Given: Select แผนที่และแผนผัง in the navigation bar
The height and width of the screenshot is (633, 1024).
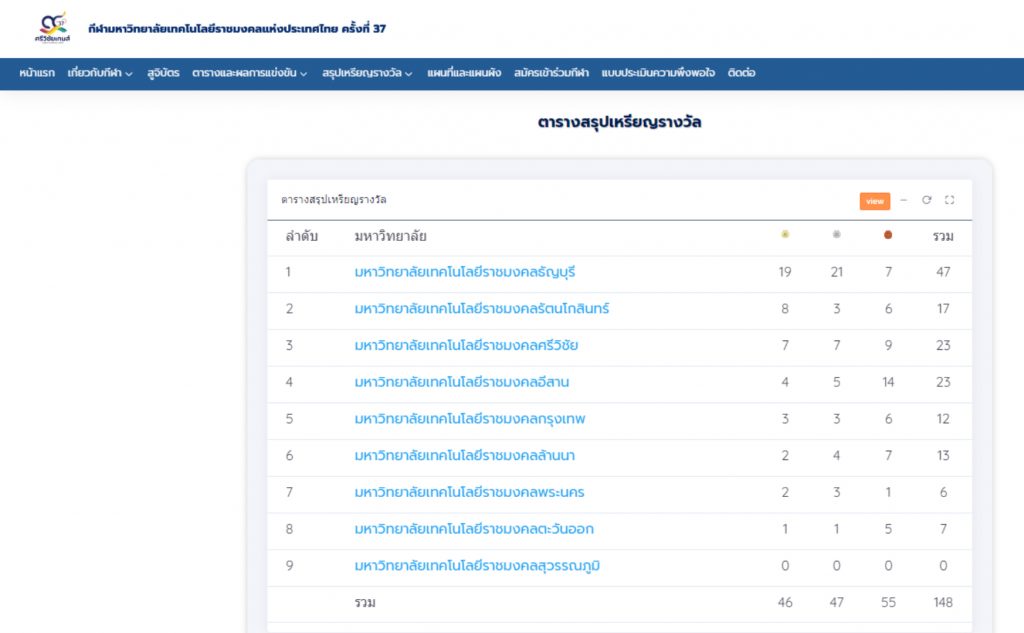Looking at the screenshot, I should (463, 73).
